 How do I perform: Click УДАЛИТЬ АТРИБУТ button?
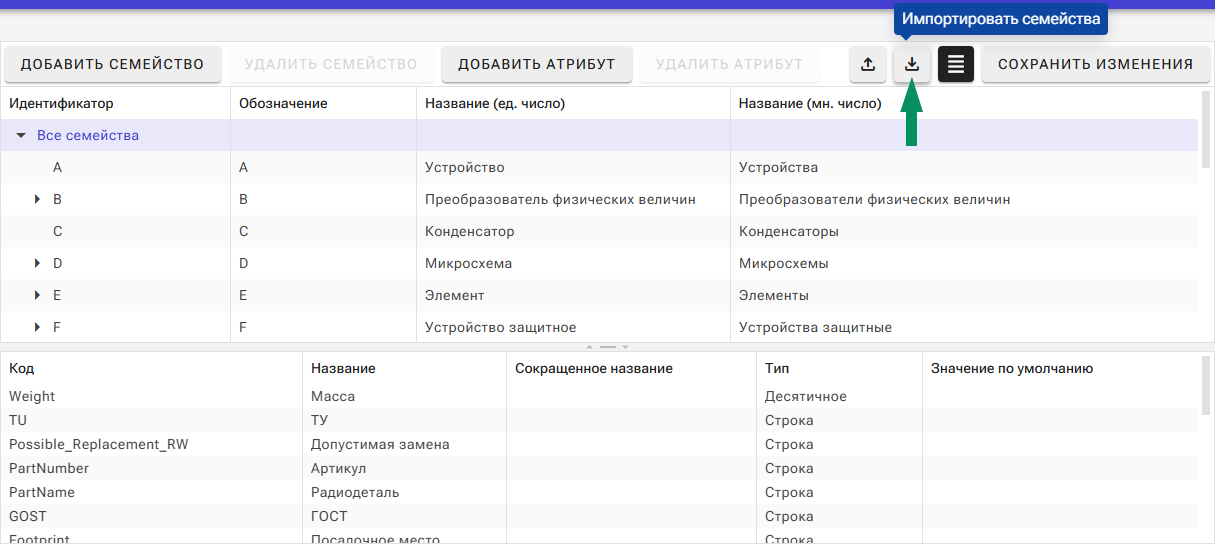point(729,64)
